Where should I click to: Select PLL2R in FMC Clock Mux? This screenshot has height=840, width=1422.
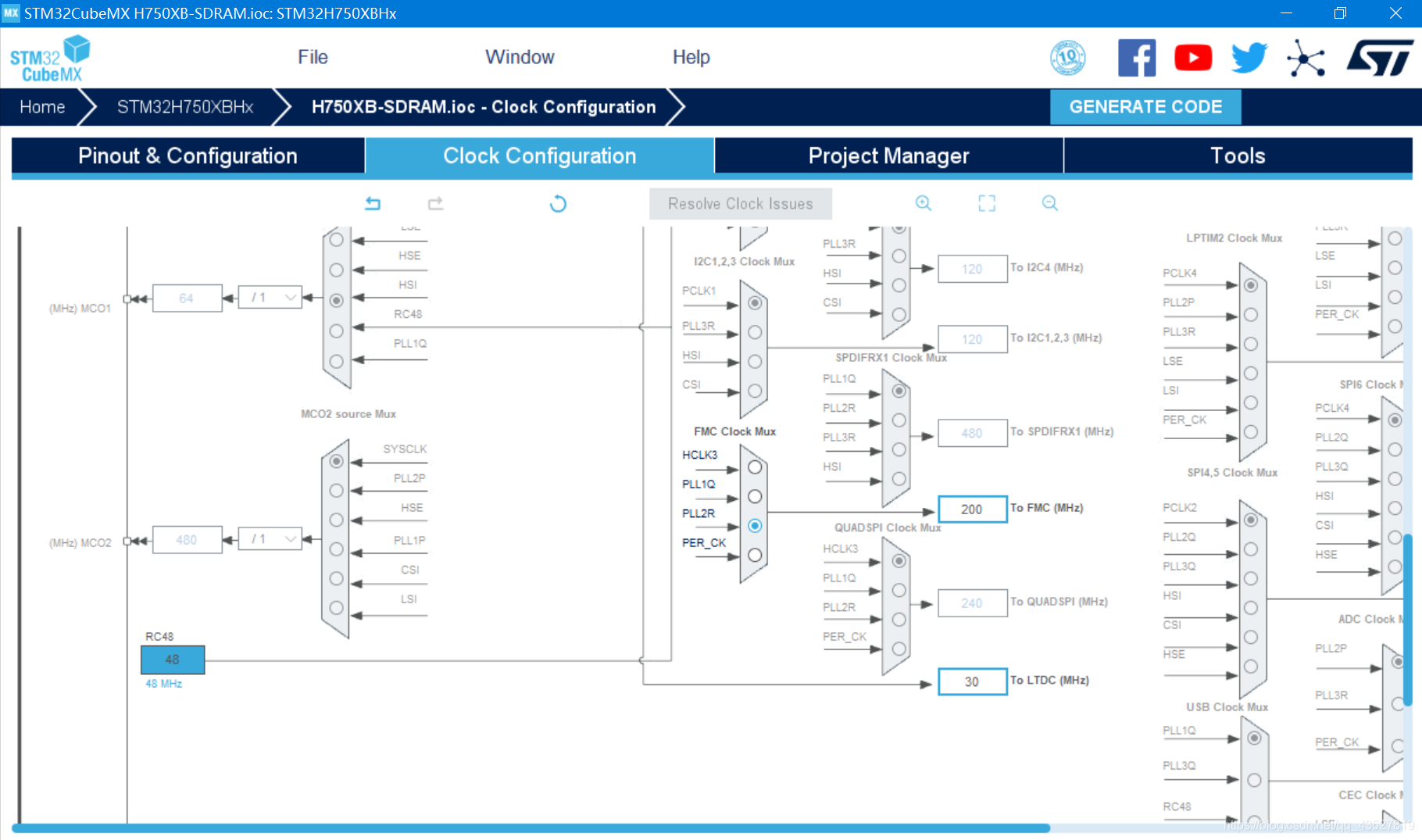755,526
